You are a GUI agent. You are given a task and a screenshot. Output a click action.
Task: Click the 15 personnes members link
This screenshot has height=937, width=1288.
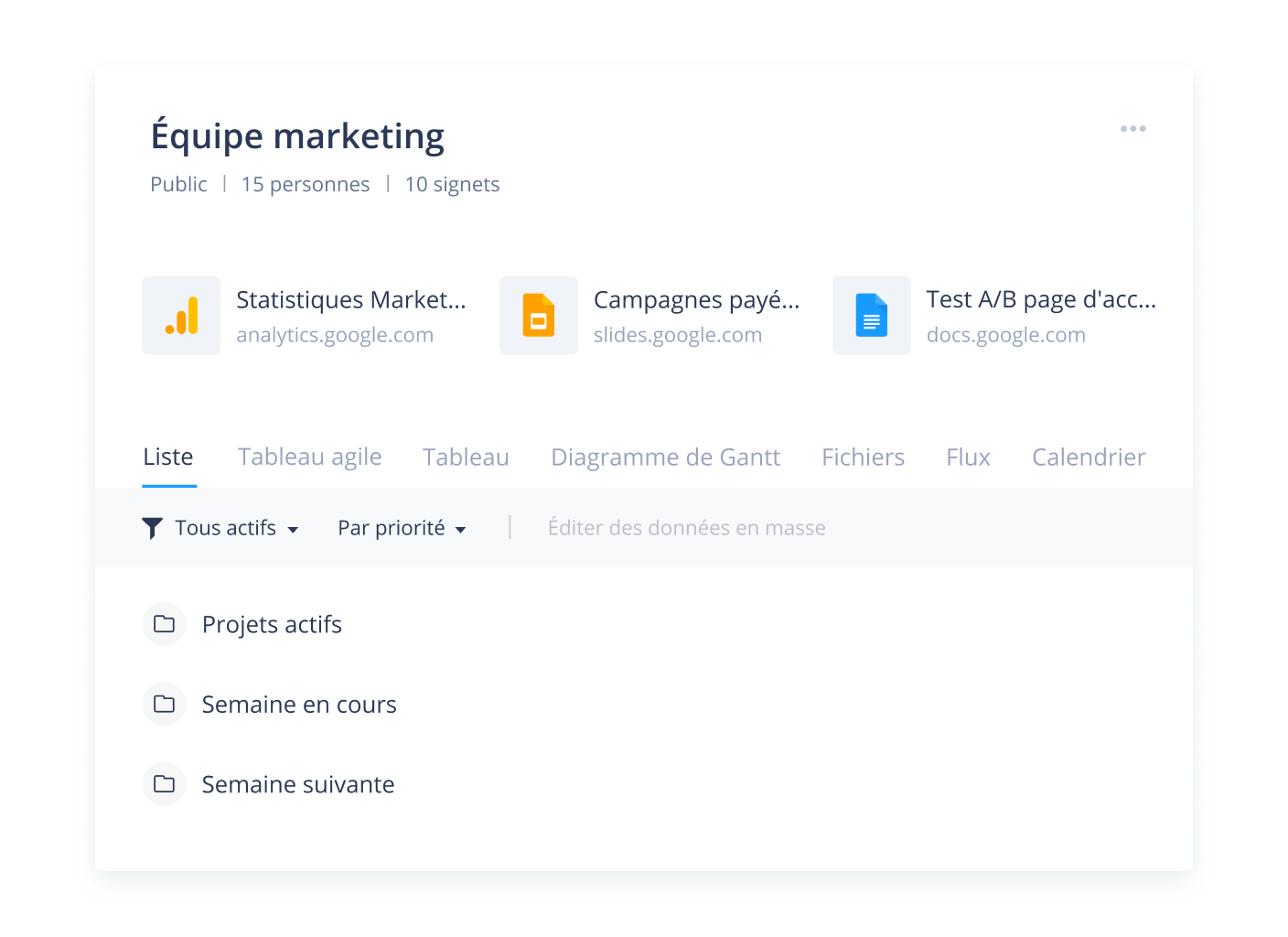(x=306, y=185)
